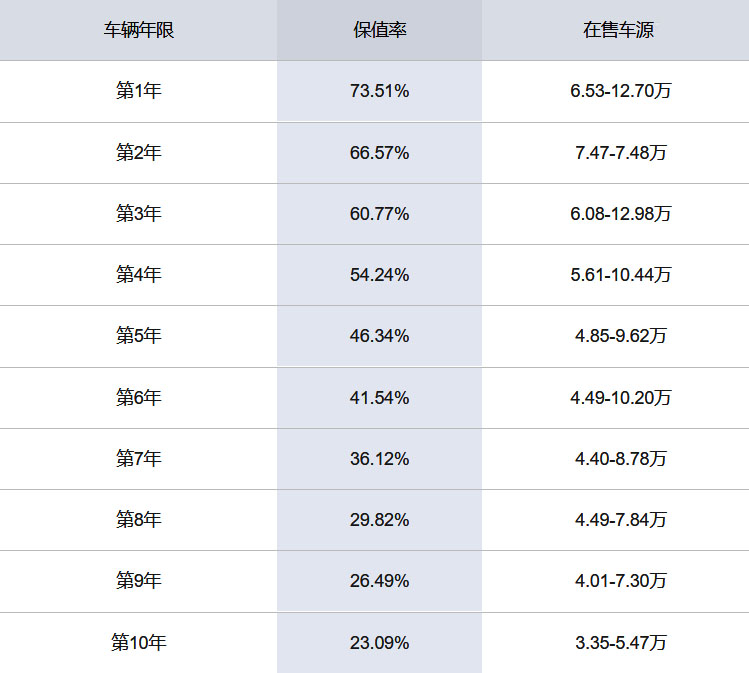Click the 车辆年限 column header
The height and width of the screenshot is (673, 749).
(x=138, y=30)
